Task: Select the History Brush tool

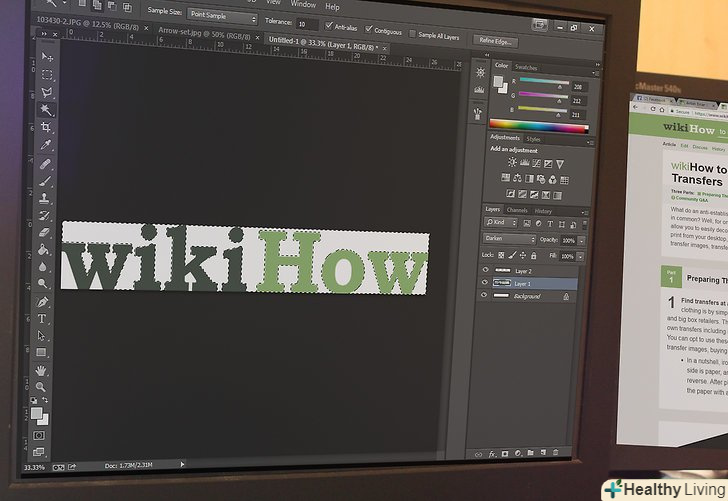Action: [44, 215]
